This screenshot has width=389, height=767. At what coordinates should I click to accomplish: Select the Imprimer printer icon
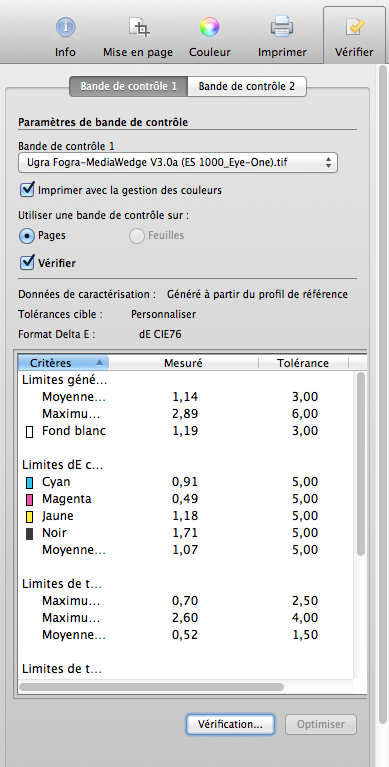click(x=282, y=26)
